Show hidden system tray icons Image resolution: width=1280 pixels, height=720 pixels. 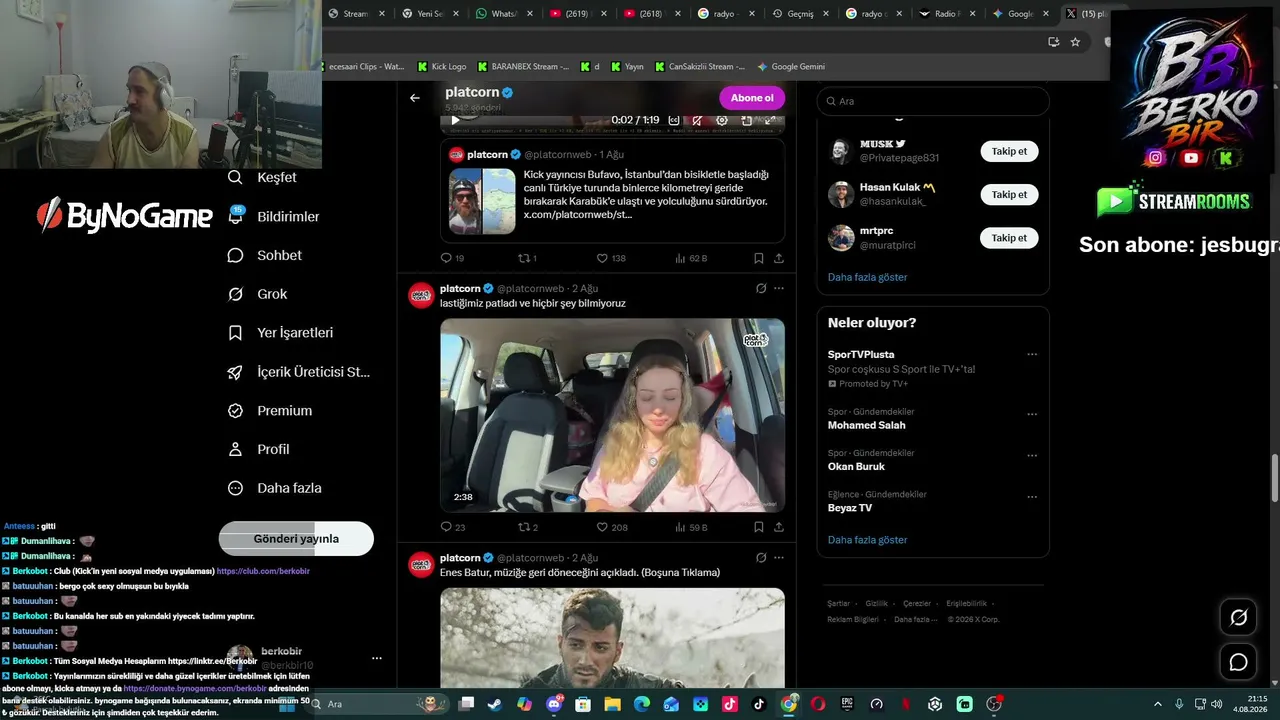point(1159,704)
